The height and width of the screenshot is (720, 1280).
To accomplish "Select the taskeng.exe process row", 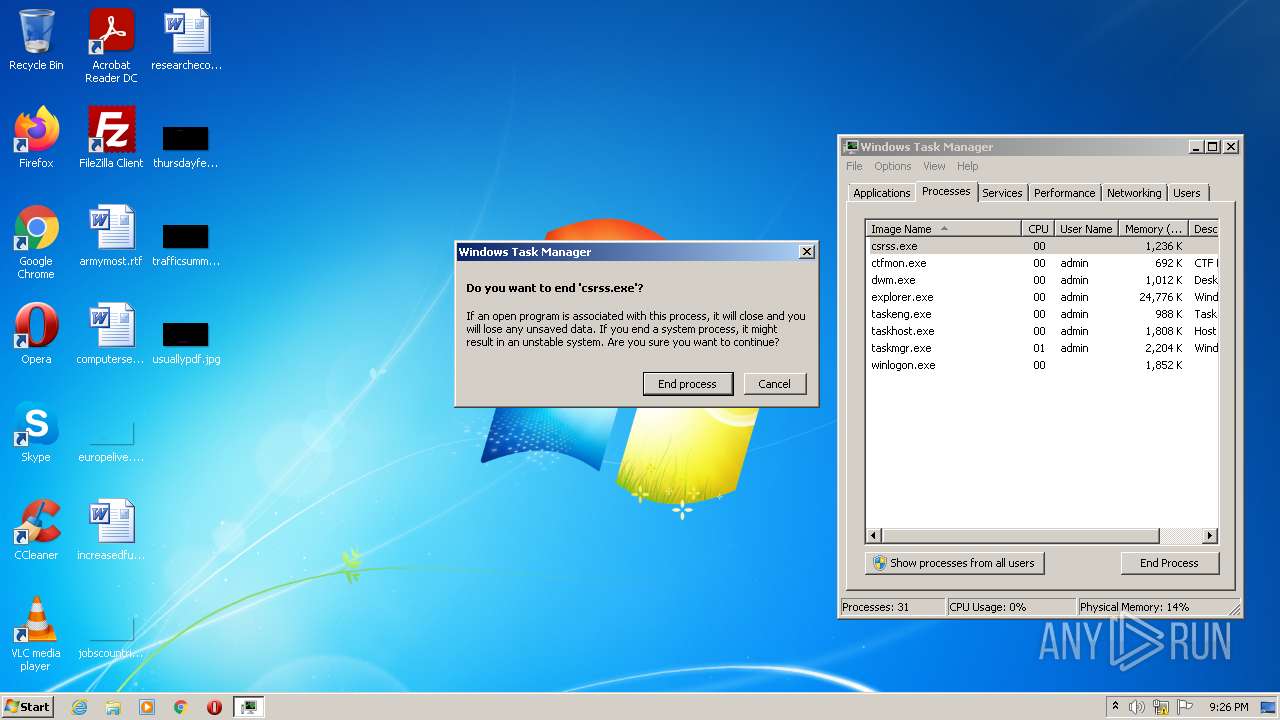I will click(1042, 314).
